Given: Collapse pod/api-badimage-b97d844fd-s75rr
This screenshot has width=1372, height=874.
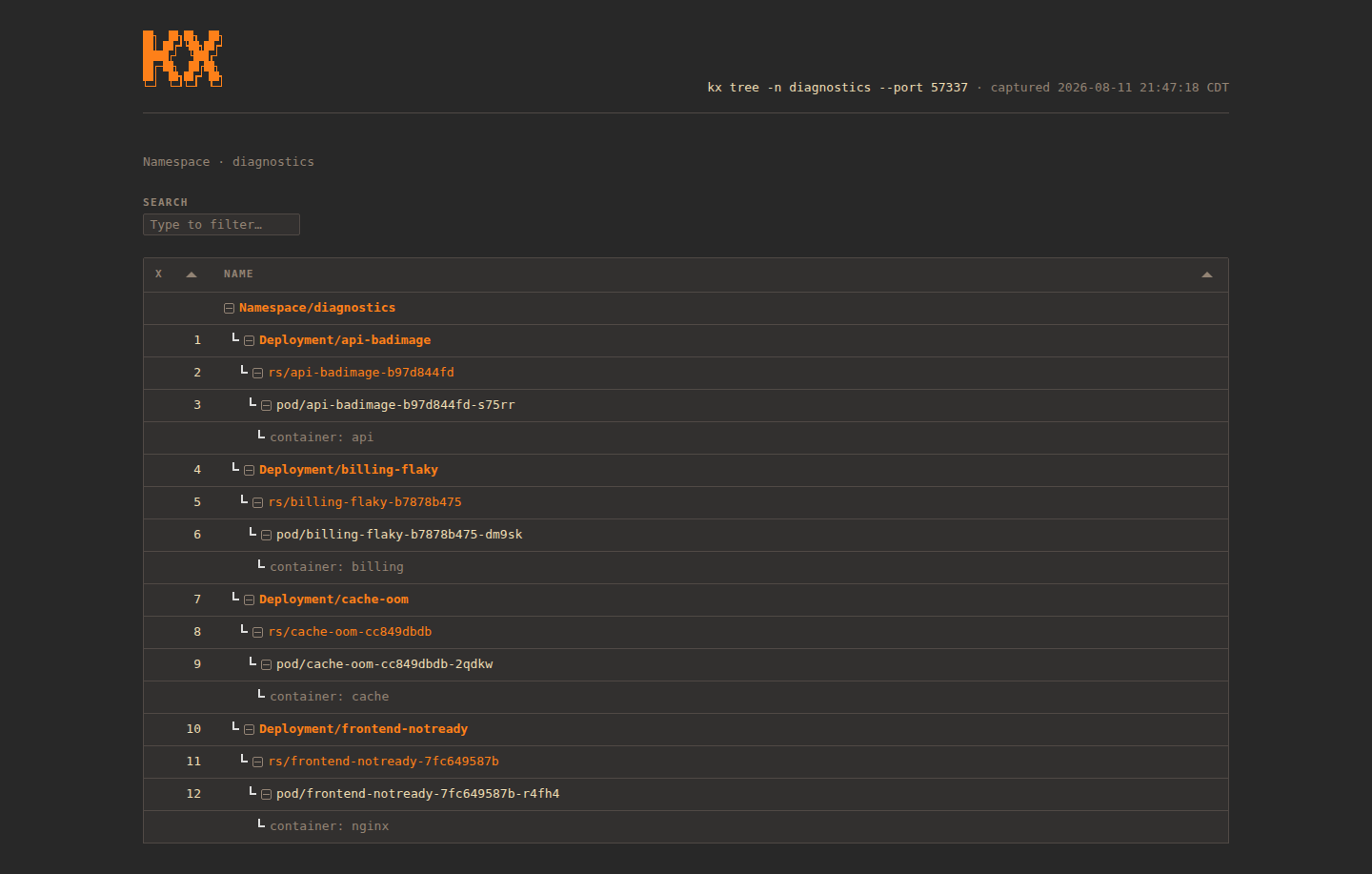Looking at the screenshot, I should click(266, 406).
